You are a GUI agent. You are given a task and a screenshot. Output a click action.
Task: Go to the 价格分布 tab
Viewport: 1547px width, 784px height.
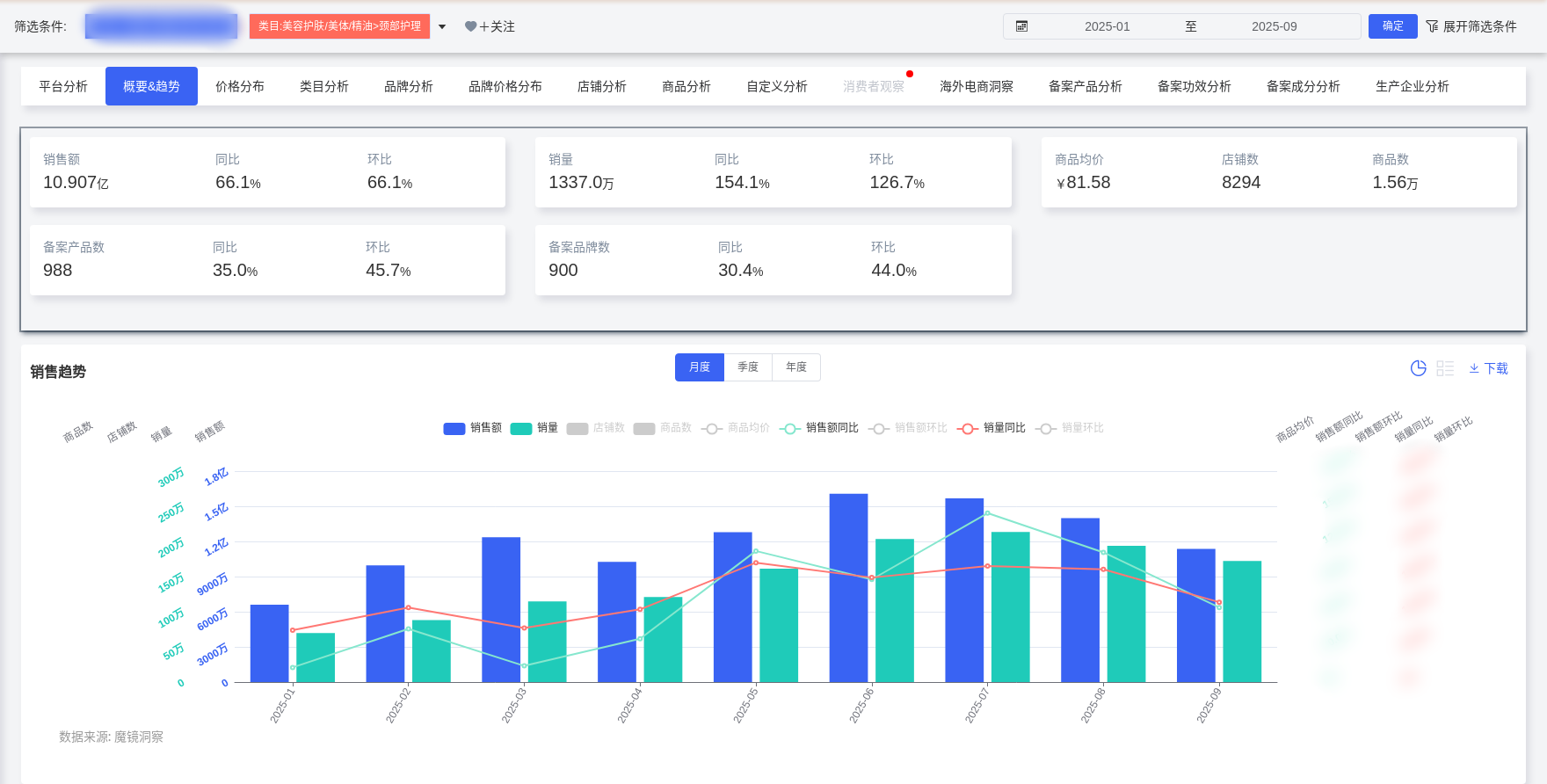240,86
